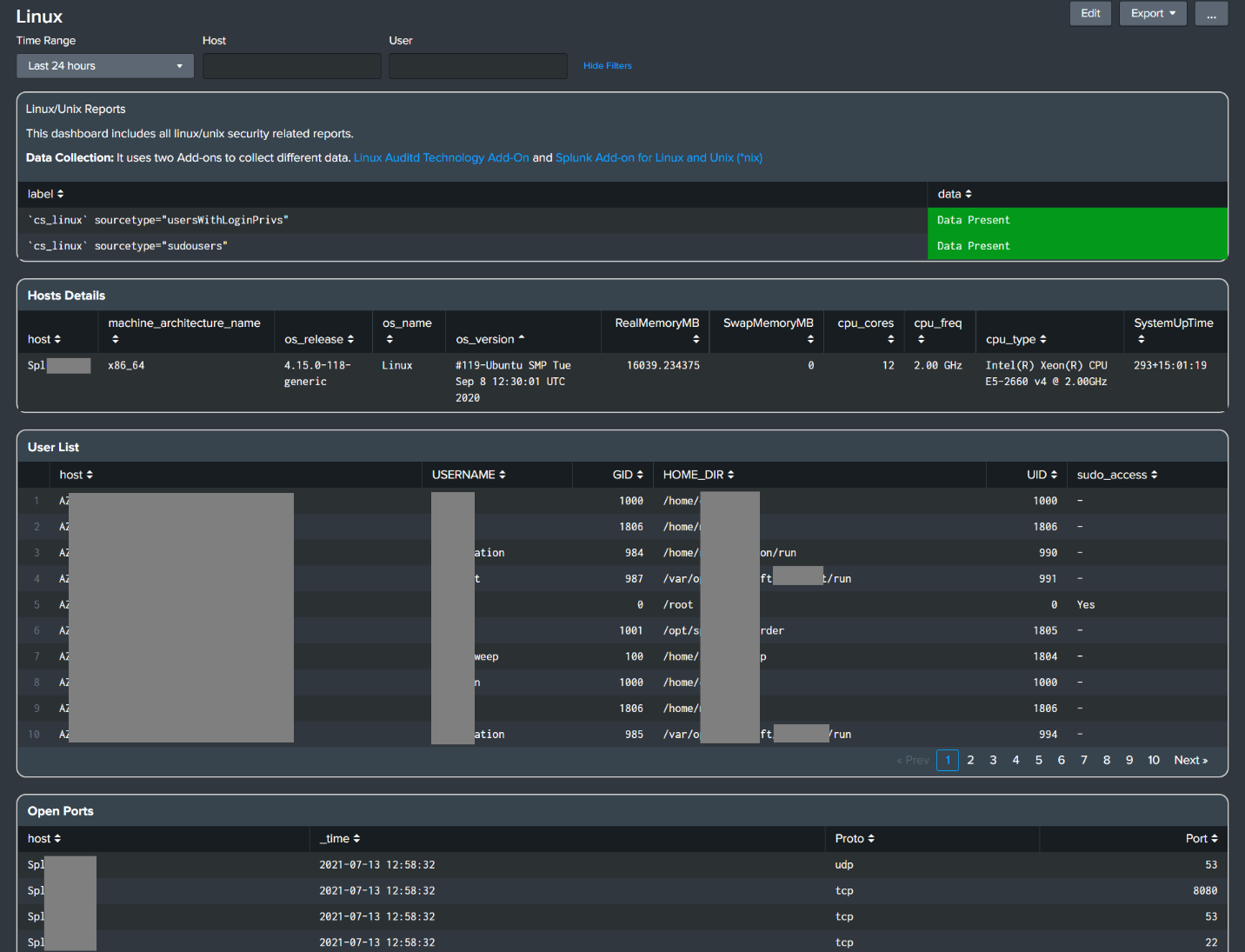
Task: Sort Open Ports by Proto column
Action: click(x=855, y=839)
